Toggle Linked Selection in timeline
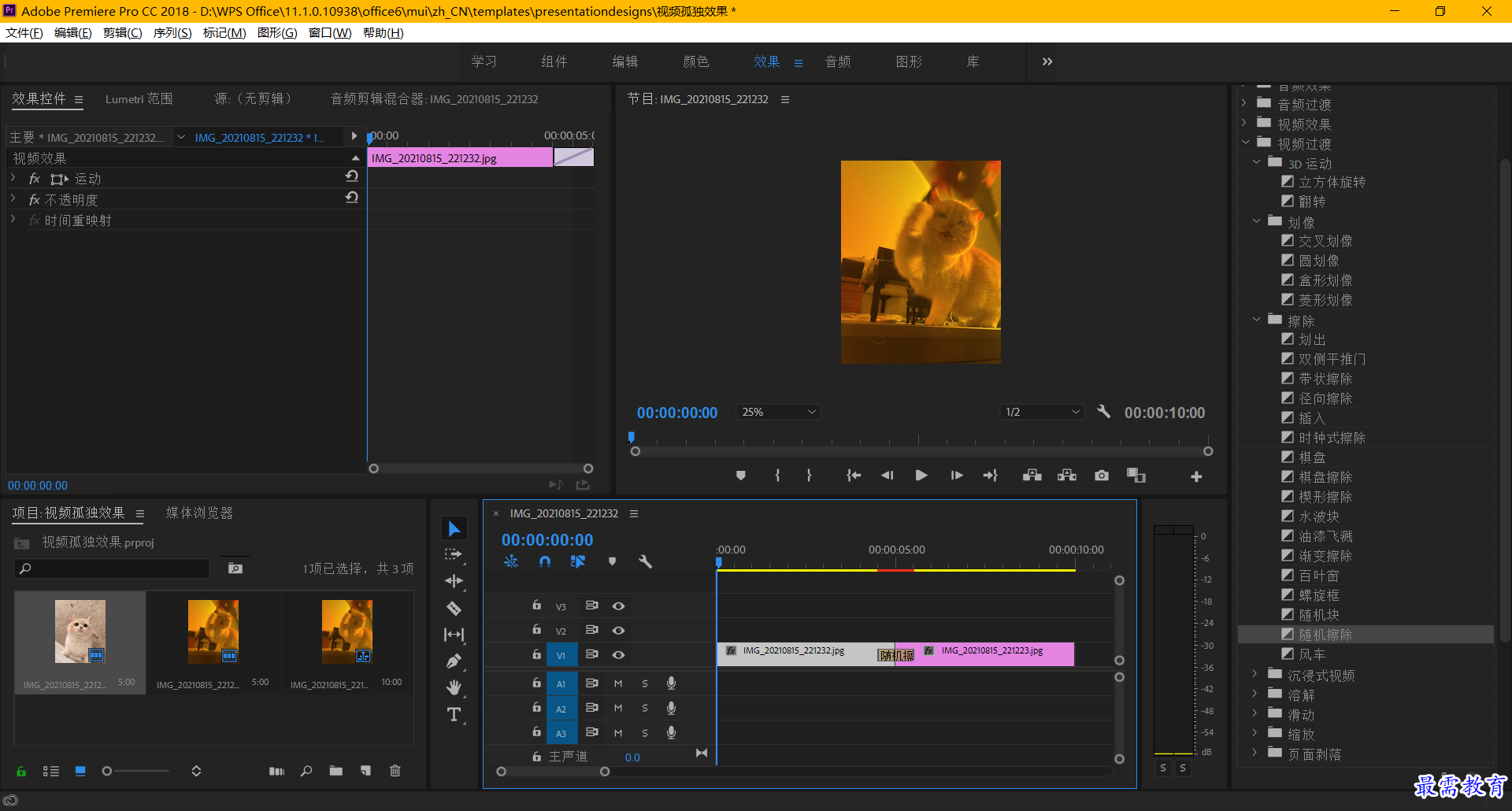1512x811 pixels. tap(578, 561)
